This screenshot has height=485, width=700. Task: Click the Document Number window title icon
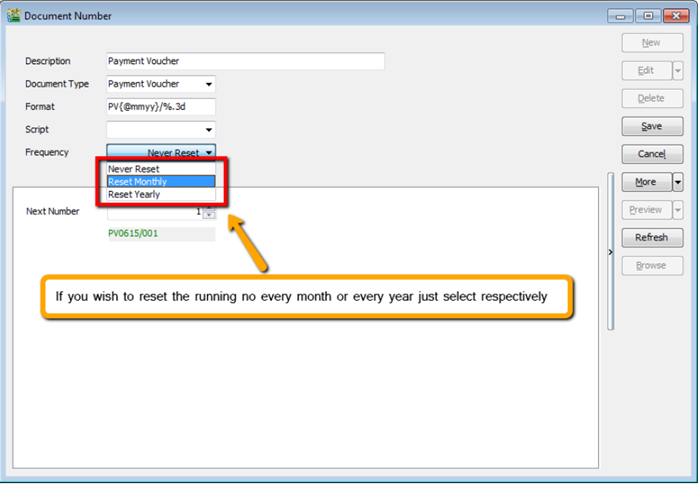tap(13, 16)
